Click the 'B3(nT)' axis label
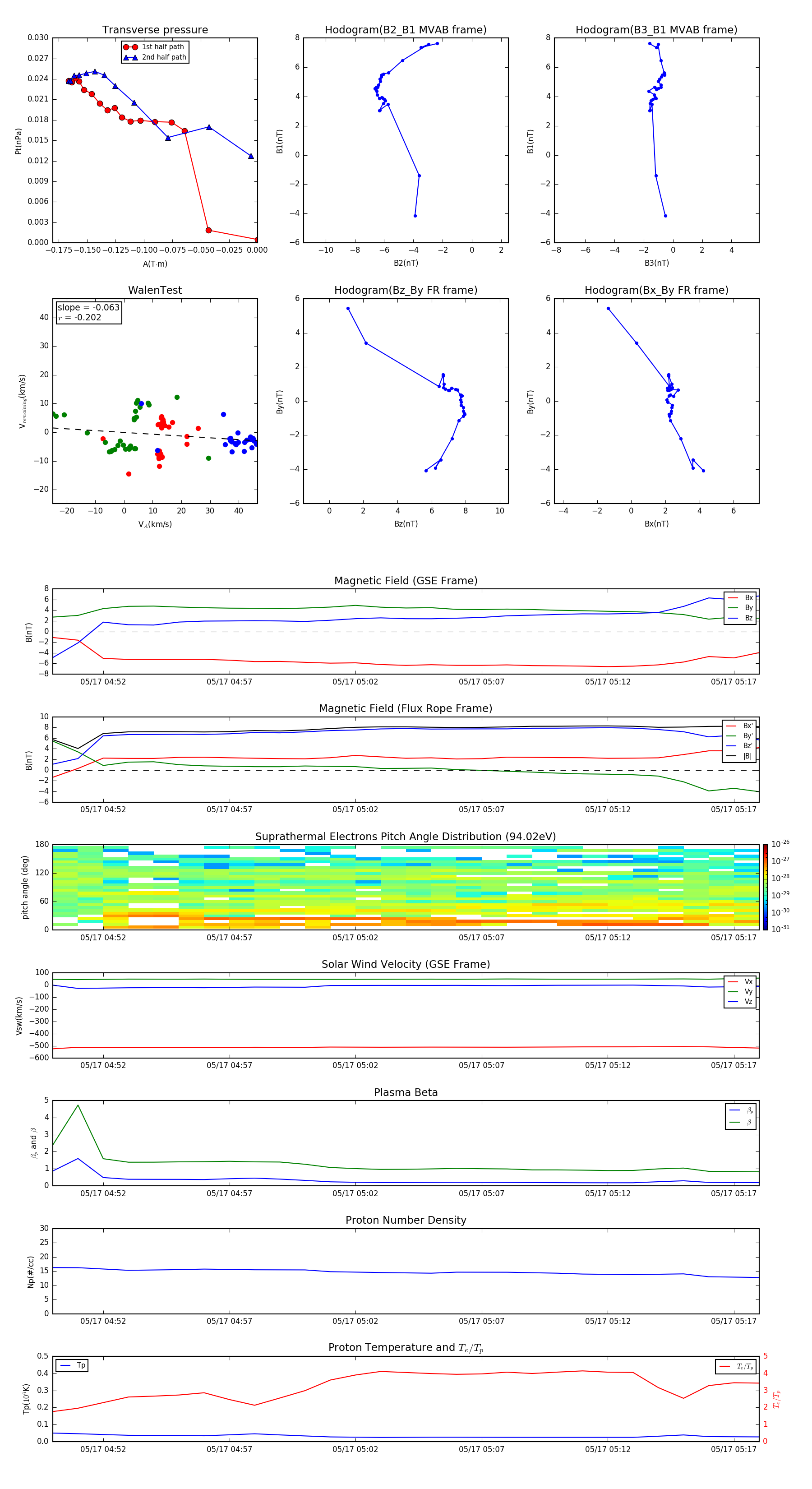 656,263
